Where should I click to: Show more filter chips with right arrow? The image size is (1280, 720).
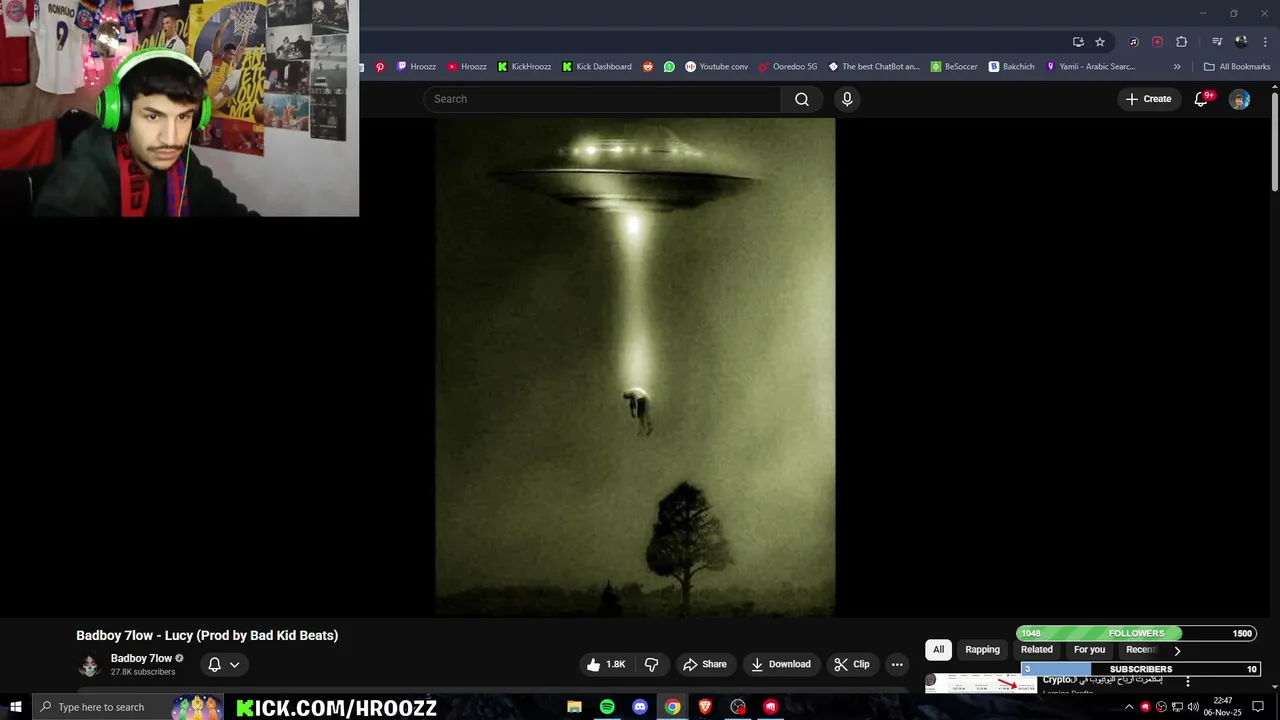(x=1177, y=650)
